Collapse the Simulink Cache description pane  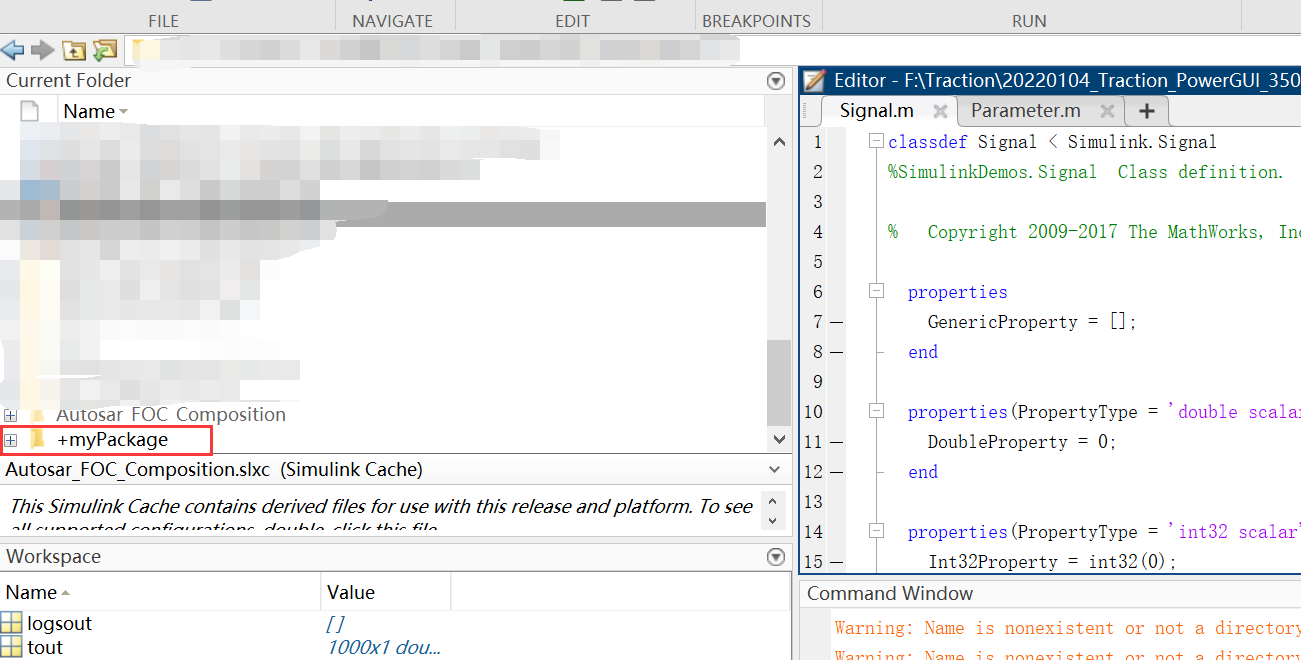pyautogui.click(x=774, y=471)
